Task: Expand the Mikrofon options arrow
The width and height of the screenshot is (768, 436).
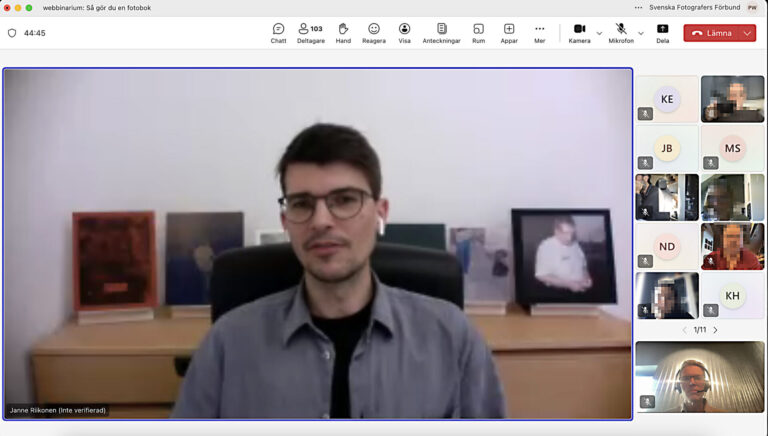Action: pyautogui.click(x=641, y=33)
